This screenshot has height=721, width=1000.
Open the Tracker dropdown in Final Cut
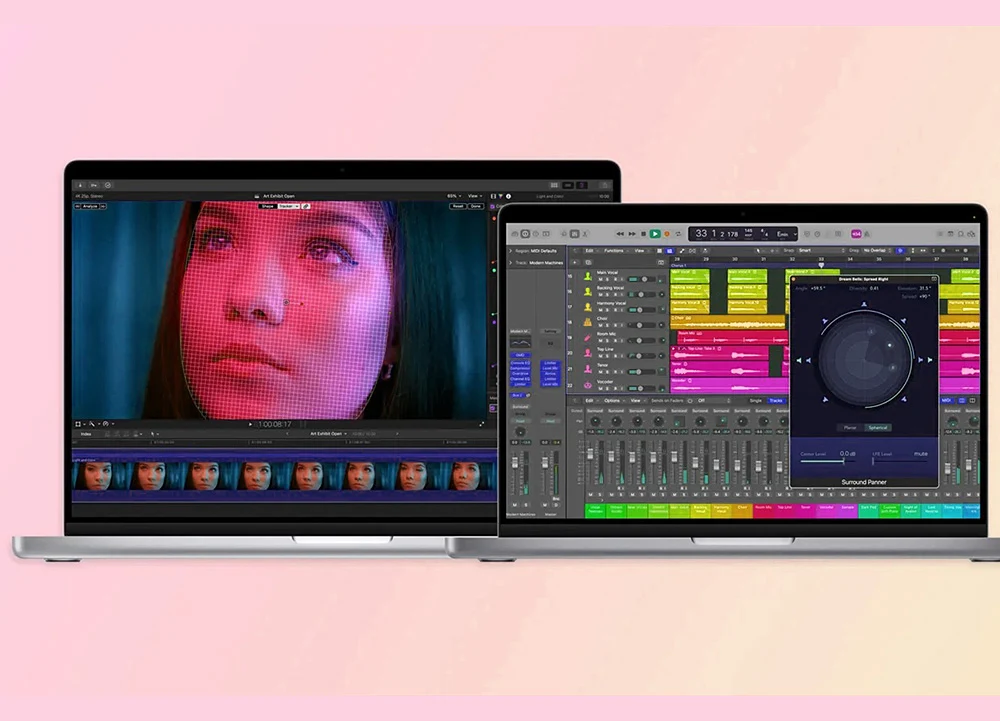tap(289, 206)
